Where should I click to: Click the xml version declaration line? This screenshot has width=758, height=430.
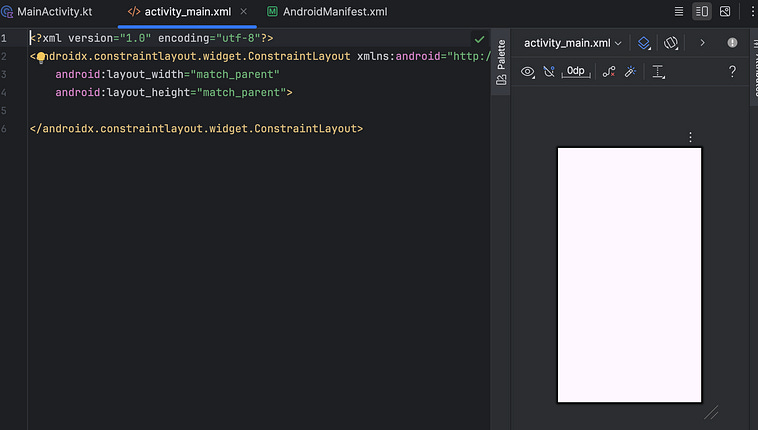point(151,38)
